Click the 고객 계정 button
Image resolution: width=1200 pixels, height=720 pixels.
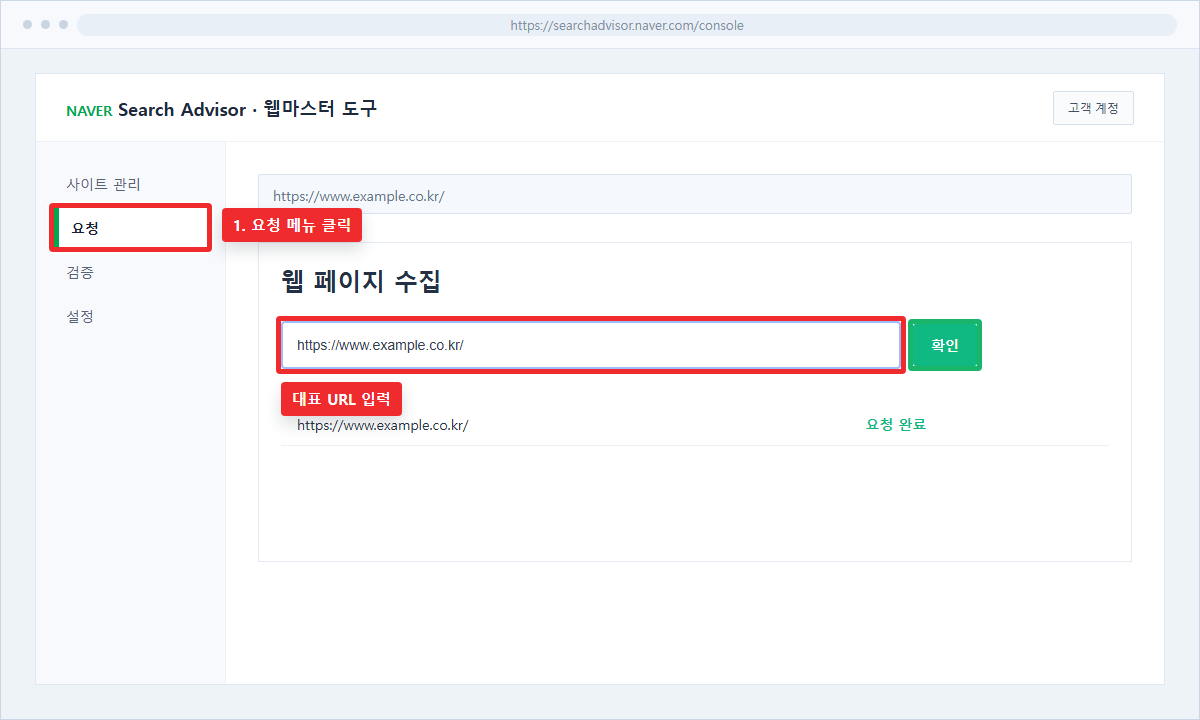click(x=1093, y=108)
